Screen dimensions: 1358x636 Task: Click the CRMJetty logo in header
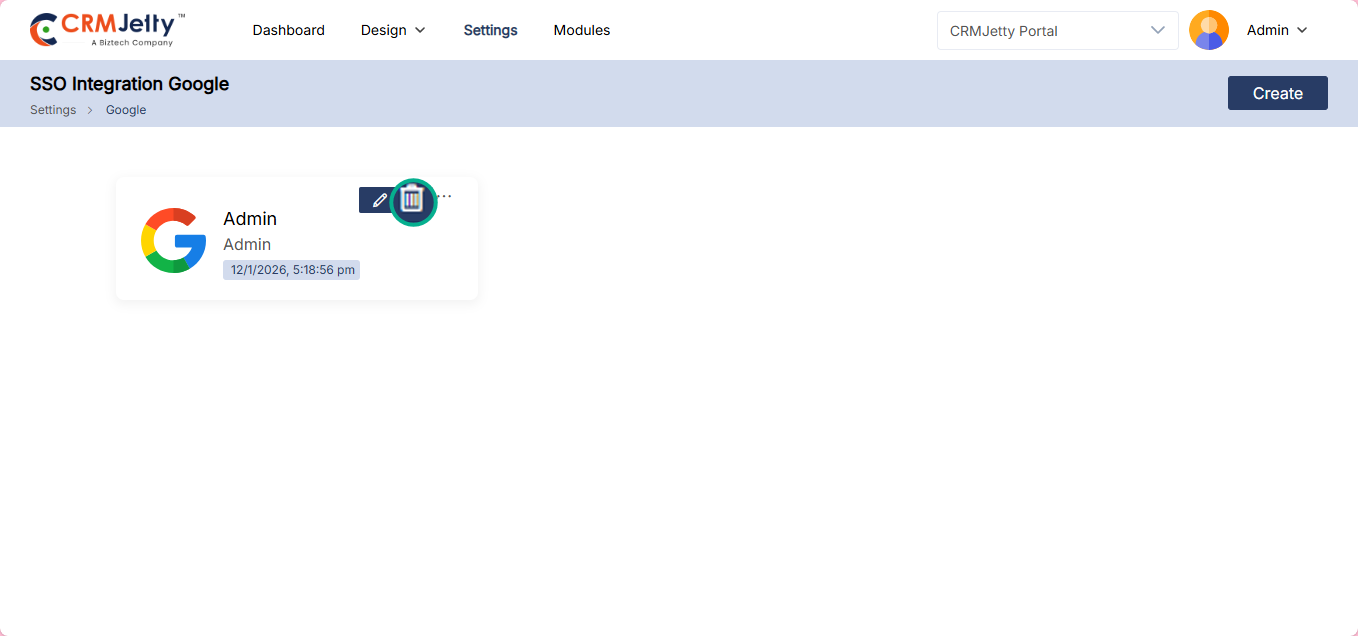click(x=107, y=30)
